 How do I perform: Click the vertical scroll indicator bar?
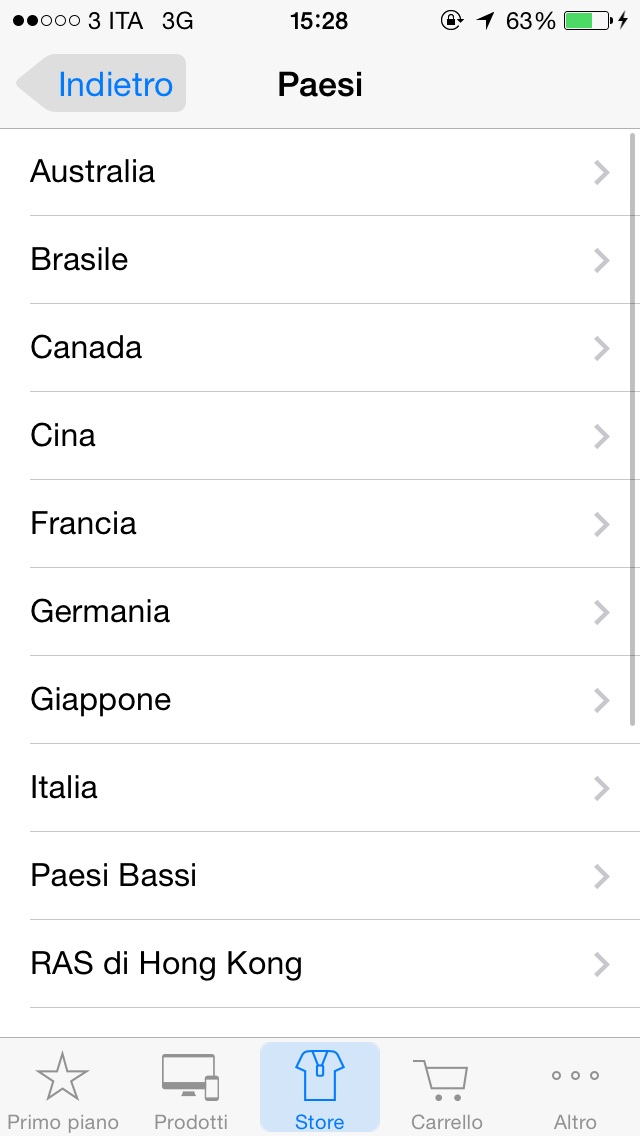point(633,427)
